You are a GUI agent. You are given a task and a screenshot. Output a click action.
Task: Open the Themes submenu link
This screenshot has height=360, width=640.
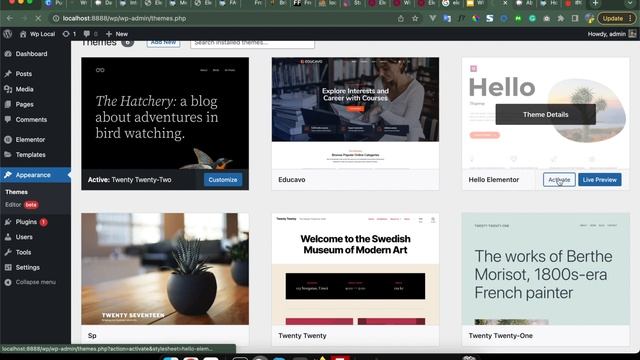pos(16,191)
